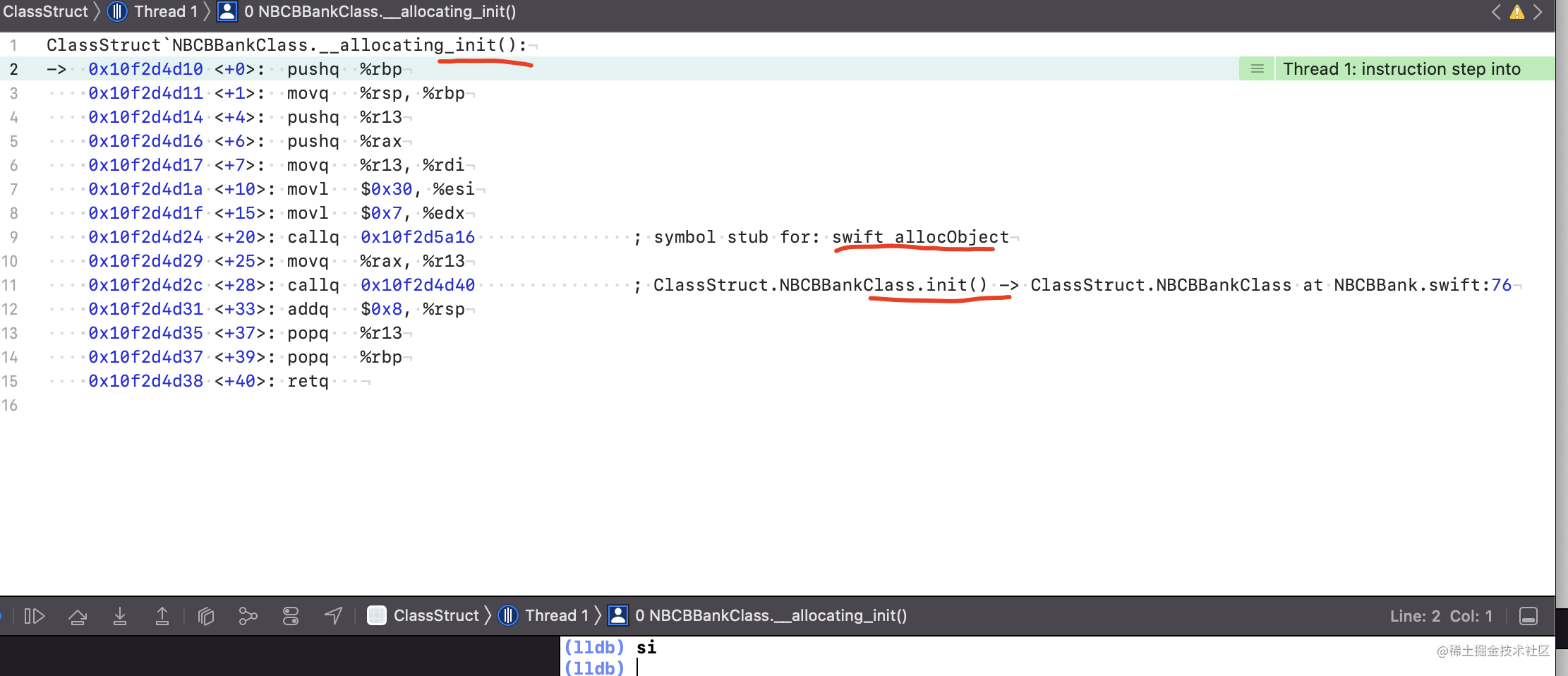Click the Thread 1: instruction step into annotation
This screenshot has height=676, width=1568.
click(1401, 69)
